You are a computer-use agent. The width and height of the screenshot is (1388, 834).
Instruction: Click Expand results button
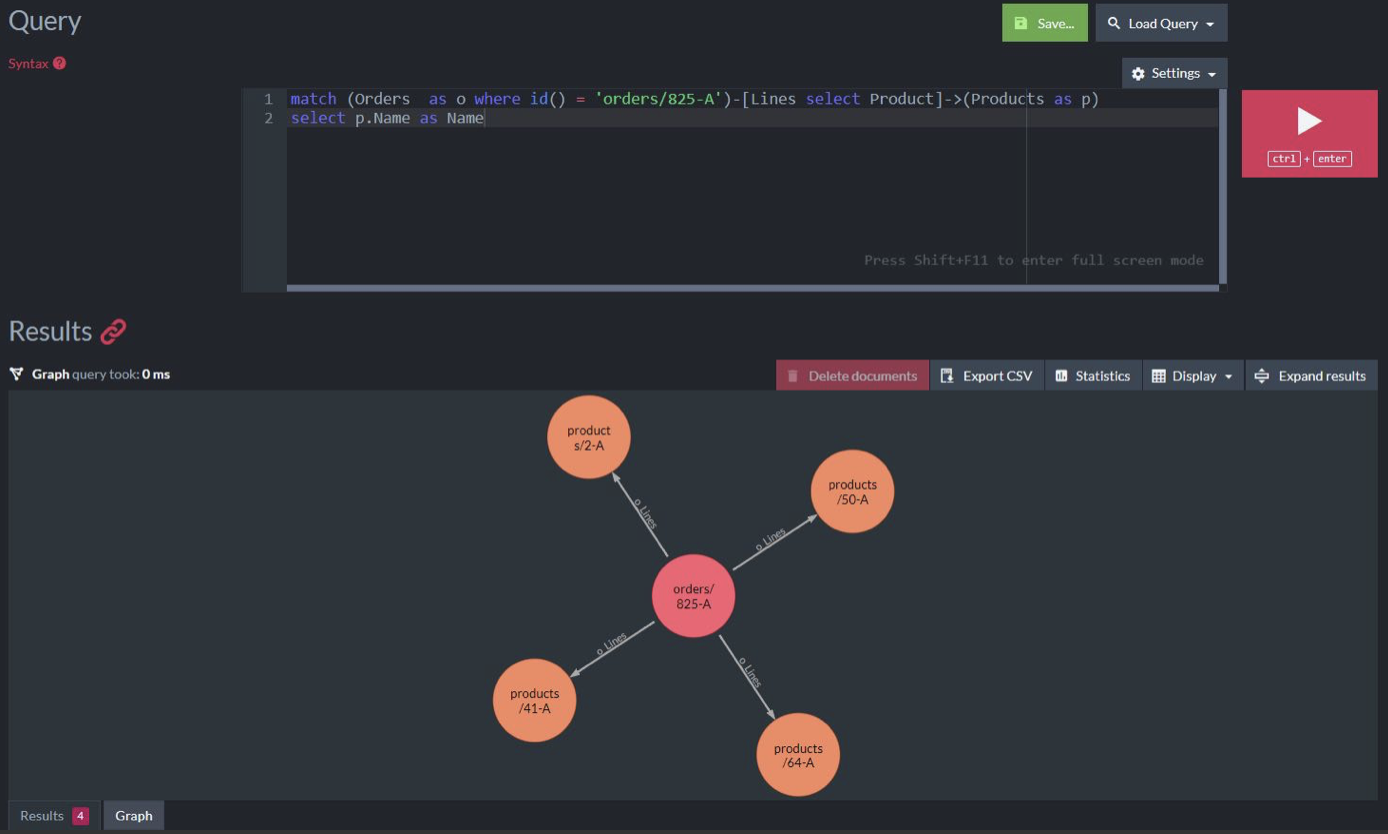(x=1311, y=376)
